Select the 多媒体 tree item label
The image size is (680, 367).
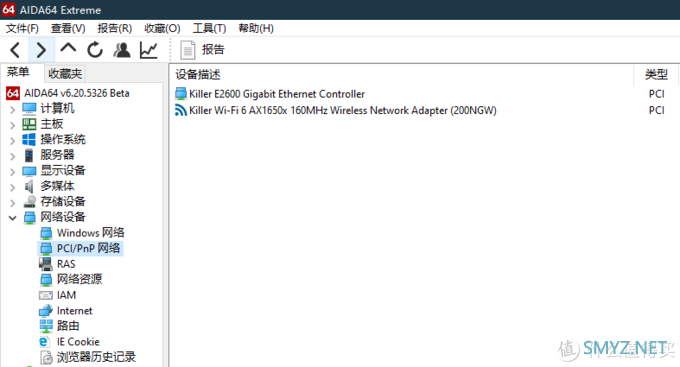click(57, 186)
